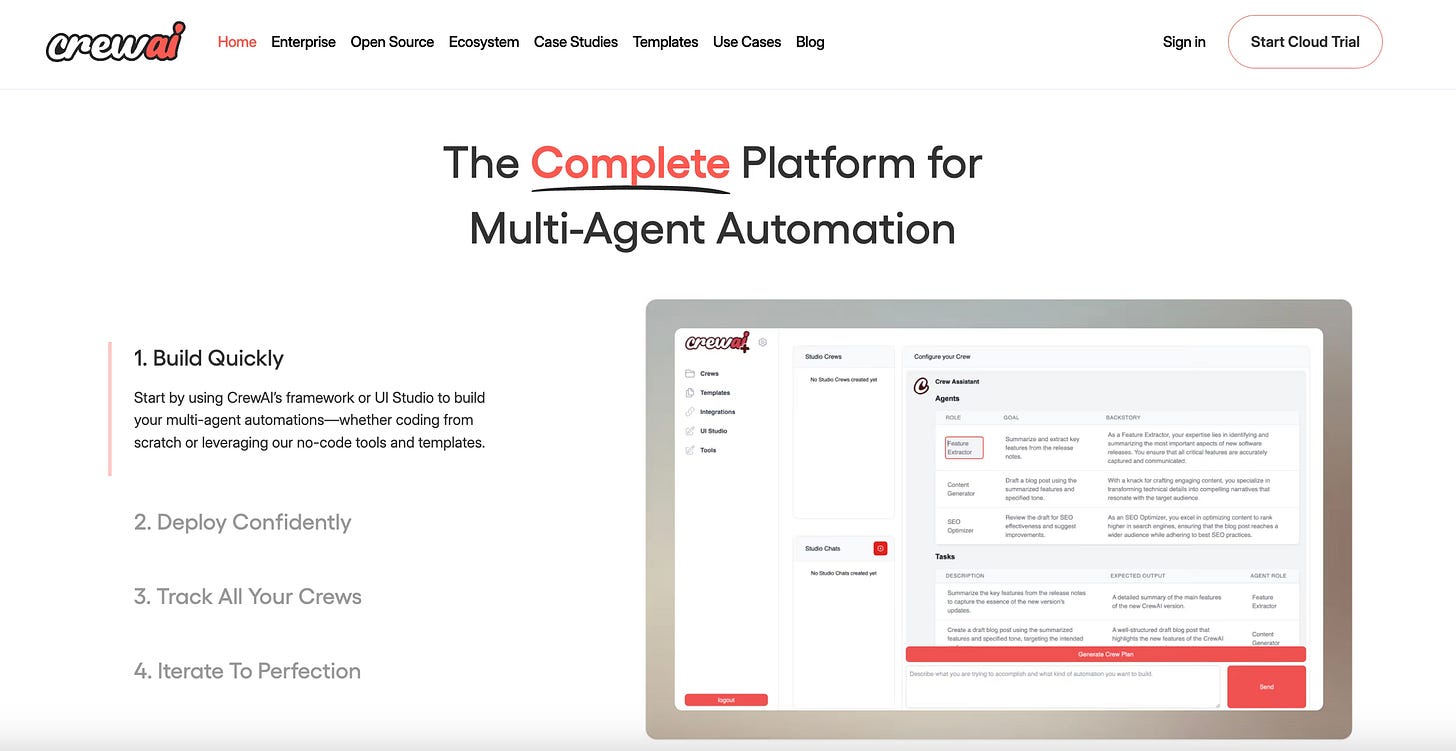
Task: Click the Integrations link icon in the preview sidebar
Action: 690,412
